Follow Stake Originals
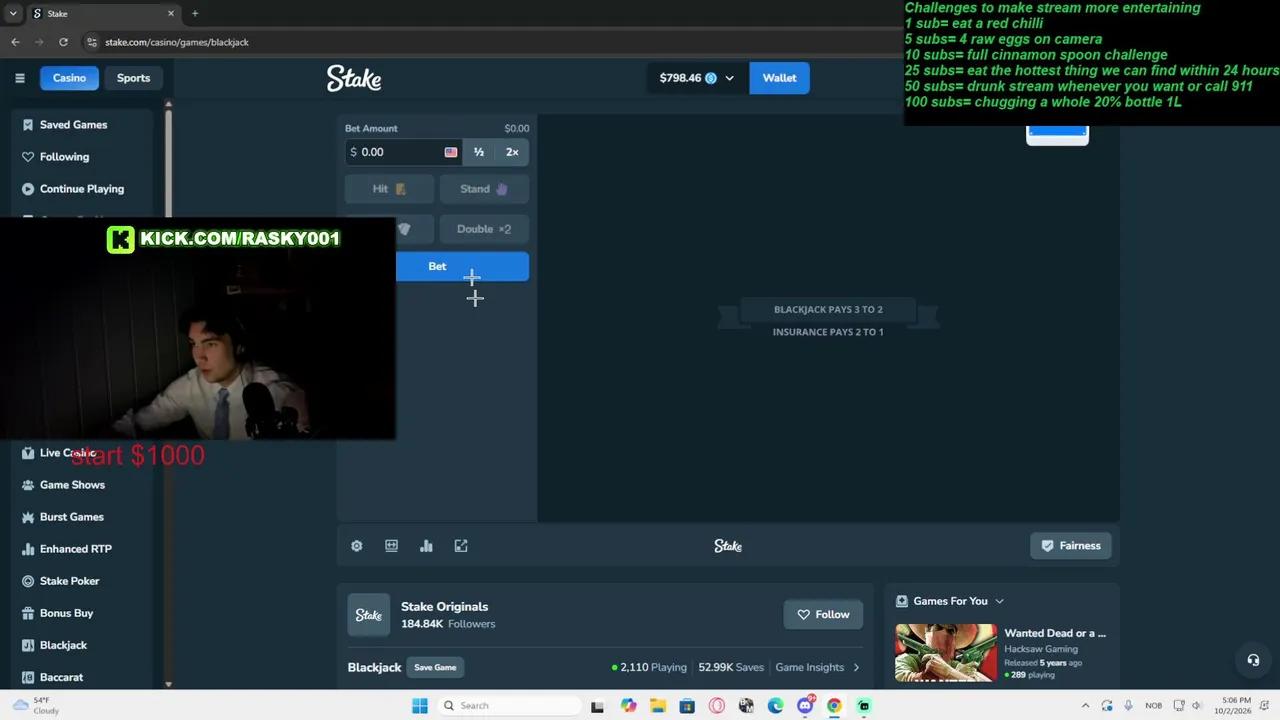The image size is (1280, 720). click(823, 615)
